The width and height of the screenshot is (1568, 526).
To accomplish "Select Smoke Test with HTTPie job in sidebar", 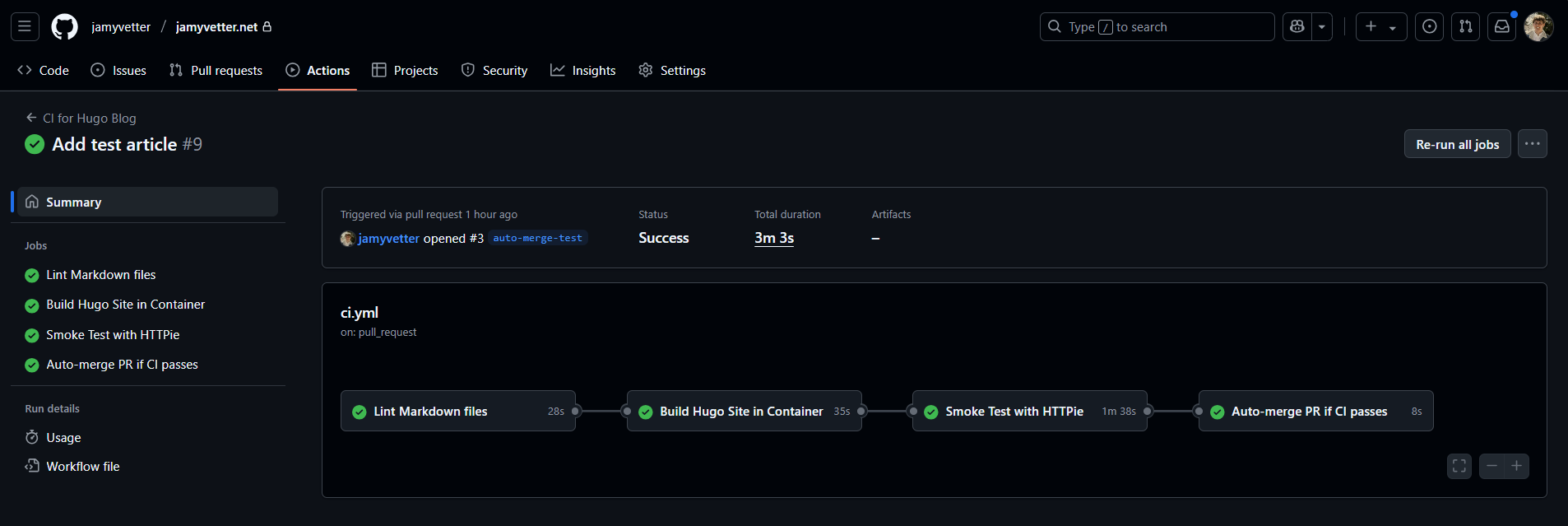I will [x=113, y=335].
